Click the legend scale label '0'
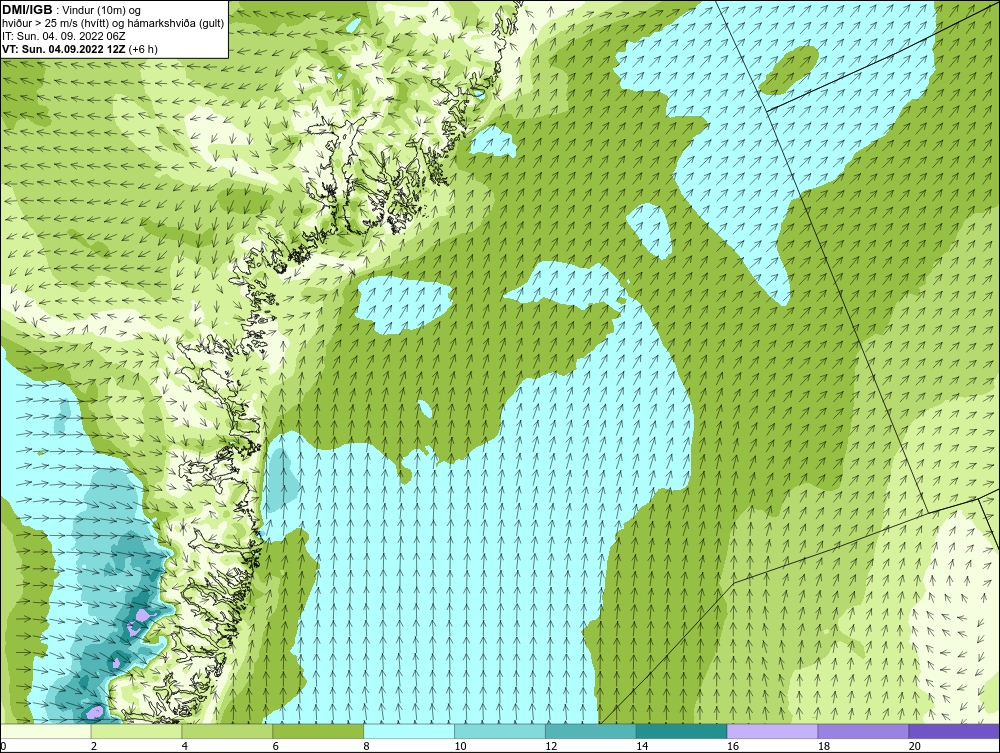This screenshot has height=753, width=1000. (x=3, y=746)
